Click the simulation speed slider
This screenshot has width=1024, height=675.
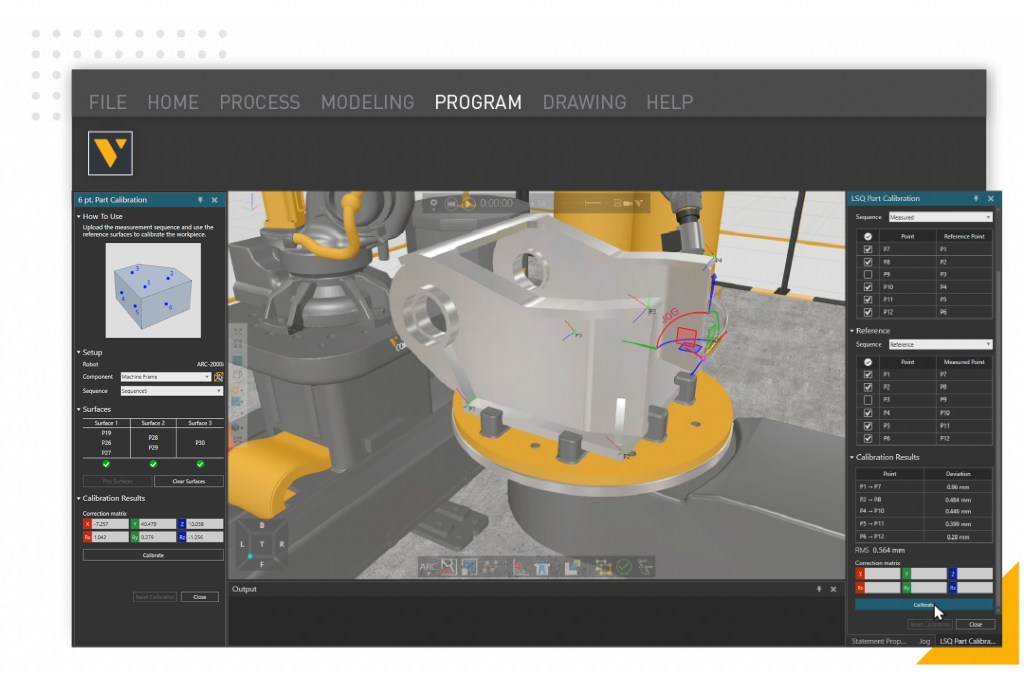pos(584,204)
